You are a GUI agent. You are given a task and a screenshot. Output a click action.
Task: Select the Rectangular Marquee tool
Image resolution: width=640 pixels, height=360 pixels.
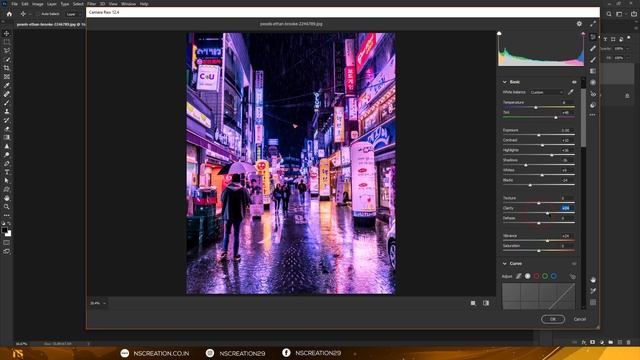coord(7,42)
